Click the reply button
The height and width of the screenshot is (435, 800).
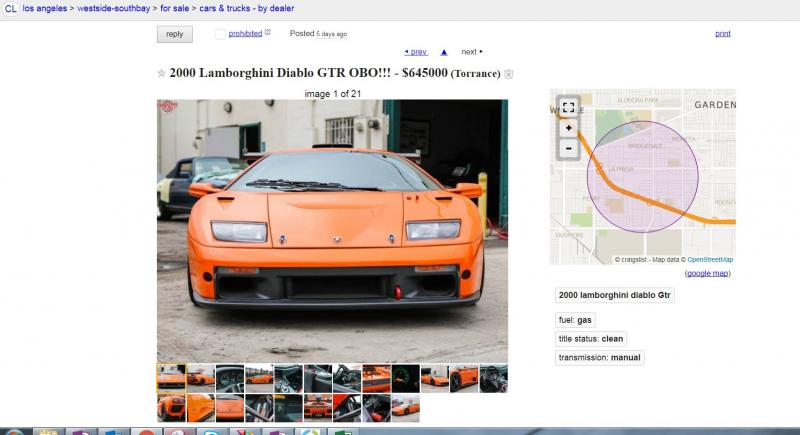[x=174, y=34]
